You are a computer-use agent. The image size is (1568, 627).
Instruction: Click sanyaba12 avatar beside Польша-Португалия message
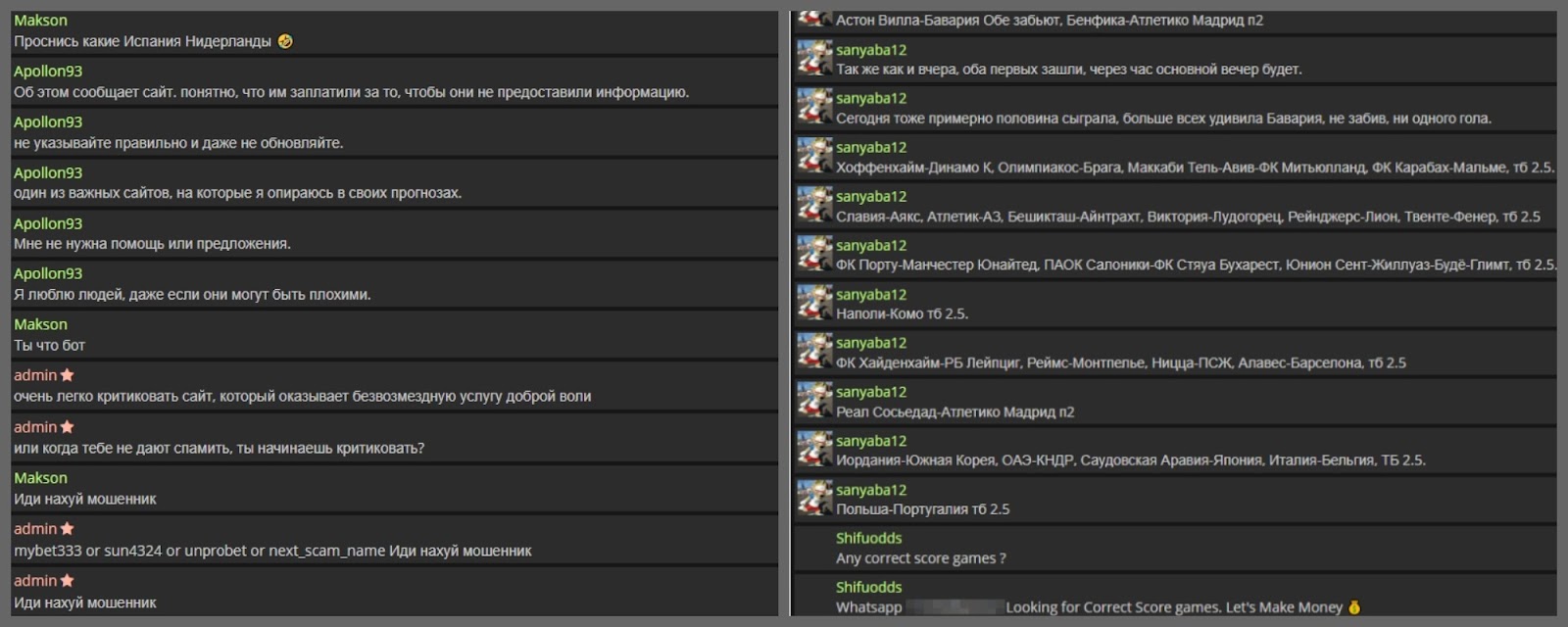coord(814,499)
